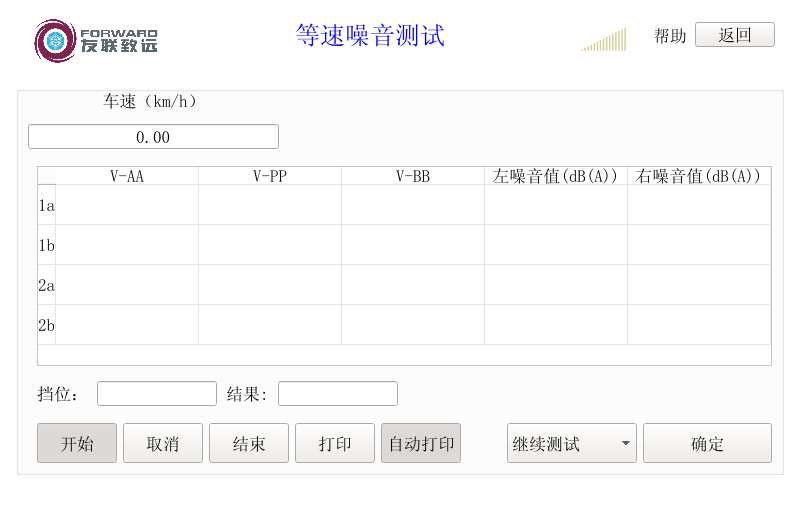Select the 左噪音值(dB(A)) column header
This screenshot has height=506, width=800.
pos(556,176)
